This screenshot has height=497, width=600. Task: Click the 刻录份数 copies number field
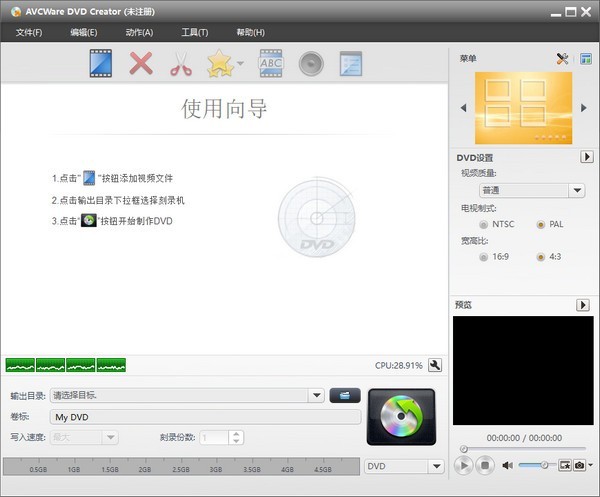214,437
